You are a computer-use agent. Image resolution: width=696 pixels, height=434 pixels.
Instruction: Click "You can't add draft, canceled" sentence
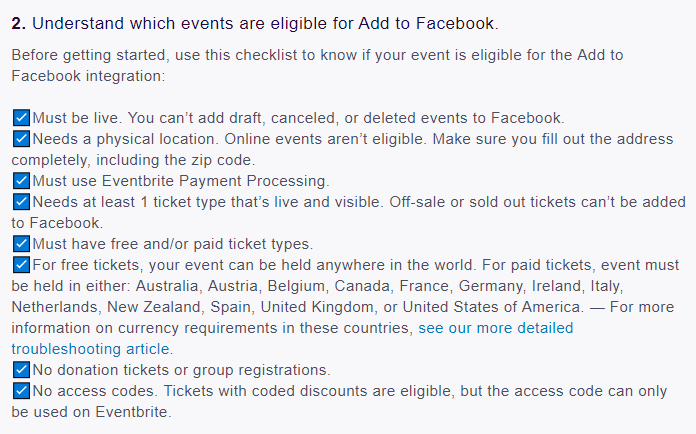click(346, 118)
